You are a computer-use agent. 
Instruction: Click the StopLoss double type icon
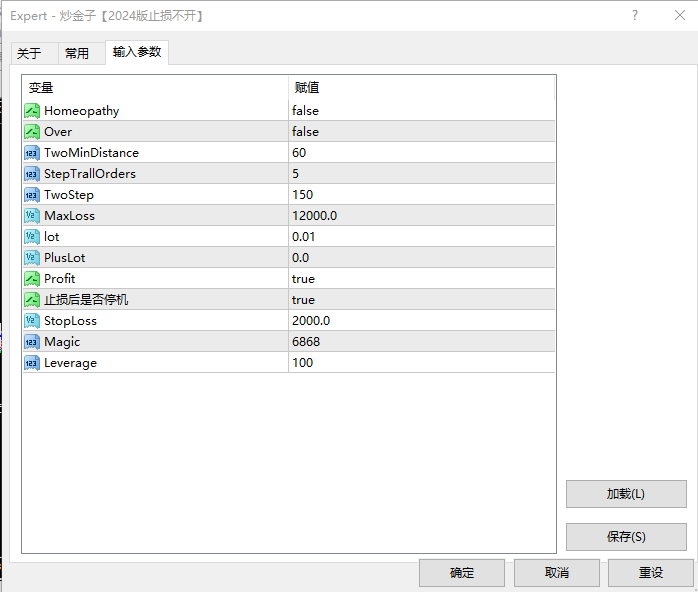pos(32,320)
